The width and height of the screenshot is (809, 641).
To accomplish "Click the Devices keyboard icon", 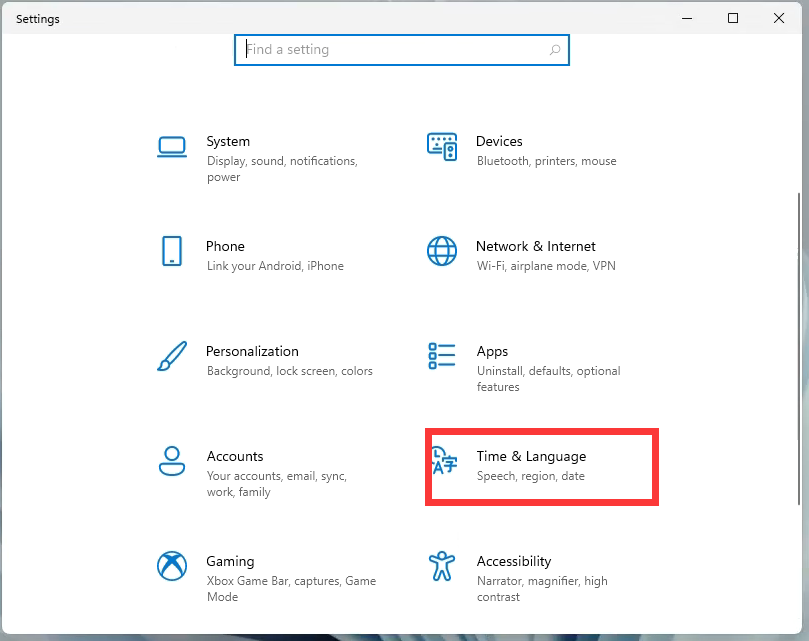I will (441, 146).
